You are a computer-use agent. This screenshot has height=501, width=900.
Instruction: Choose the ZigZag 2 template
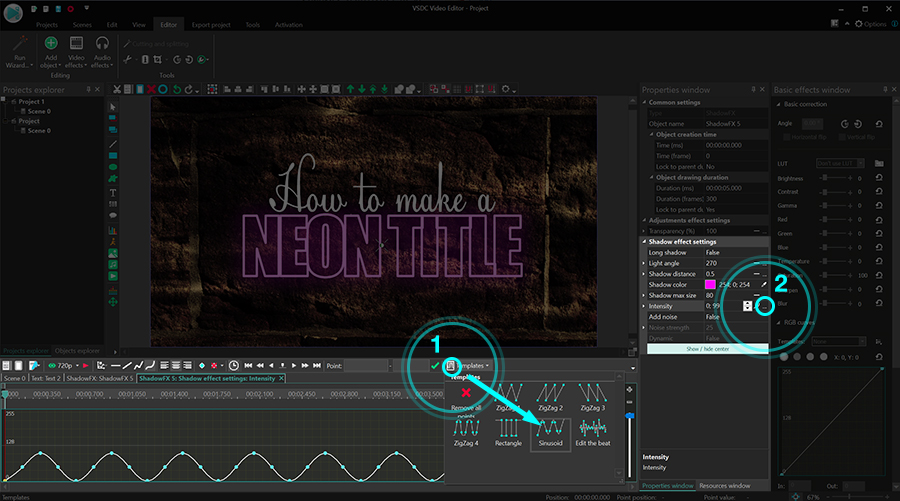tap(551, 395)
